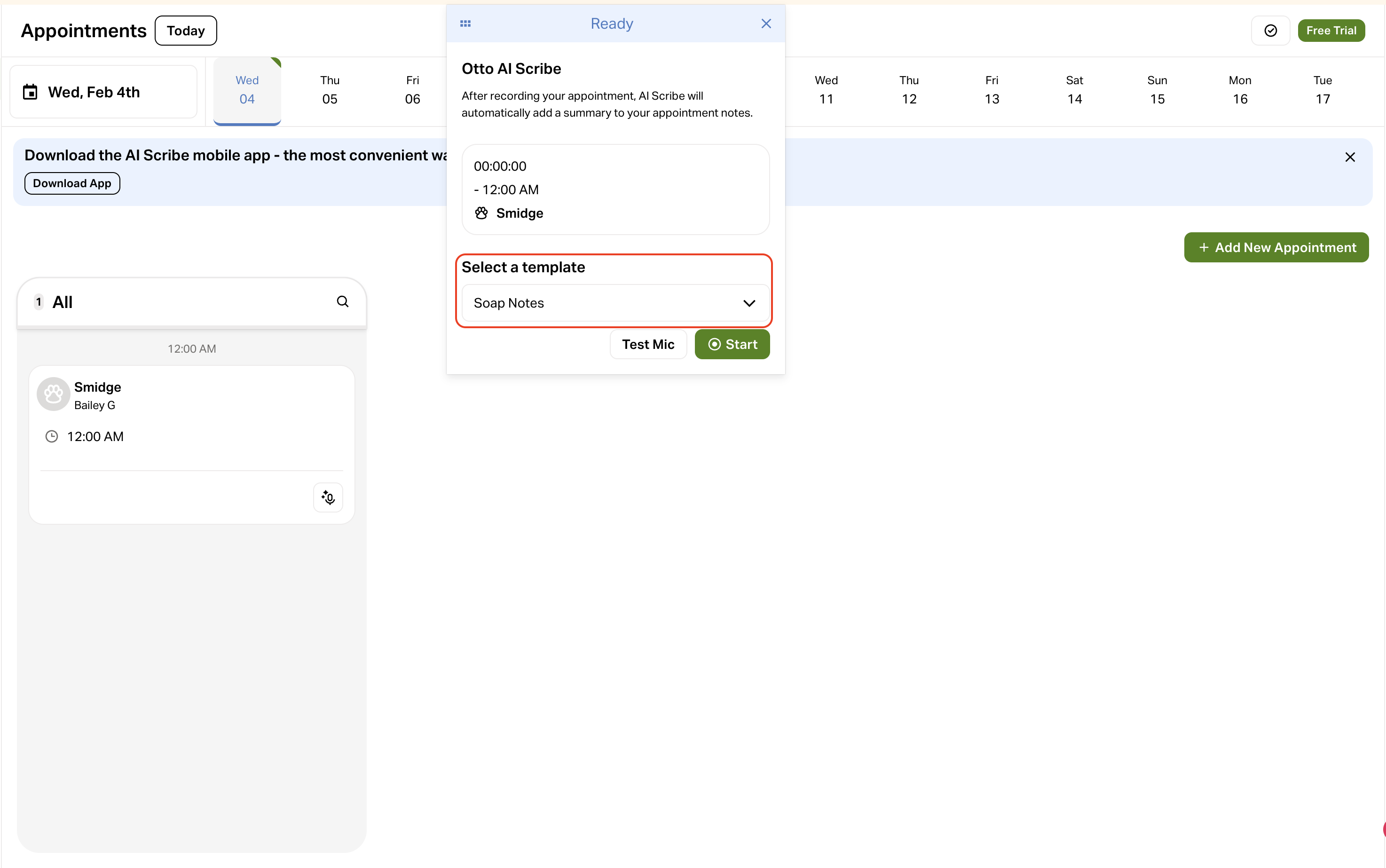The width and height of the screenshot is (1386, 868).
Task: Select Fri 13 date tab
Action: coord(991,90)
